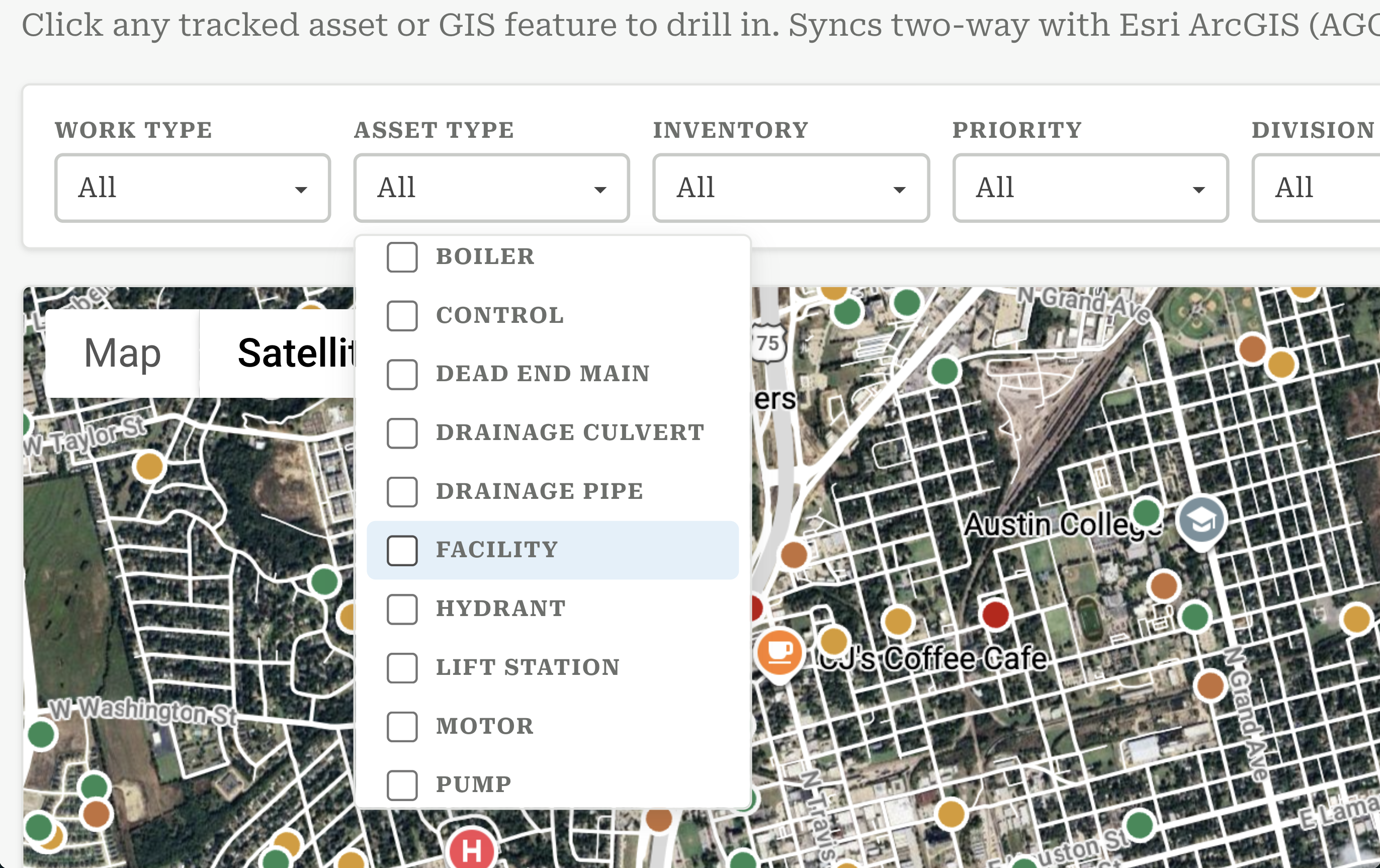Check the DRAINAGE CULVERT checkbox

pyautogui.click(x=402, y=433)
